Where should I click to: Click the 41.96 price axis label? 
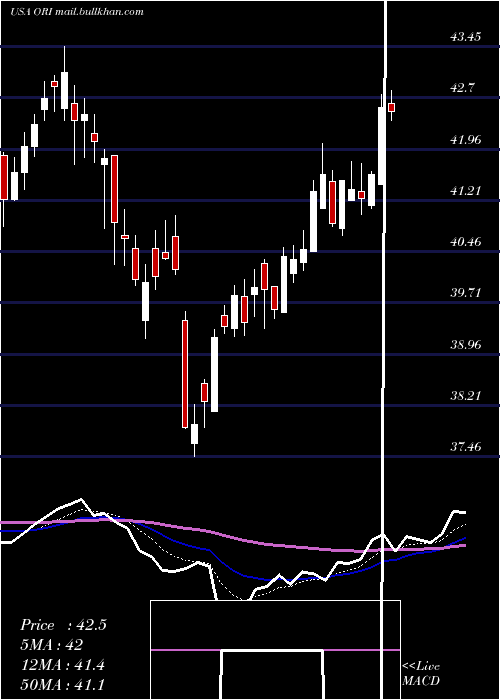coord(466,140)
